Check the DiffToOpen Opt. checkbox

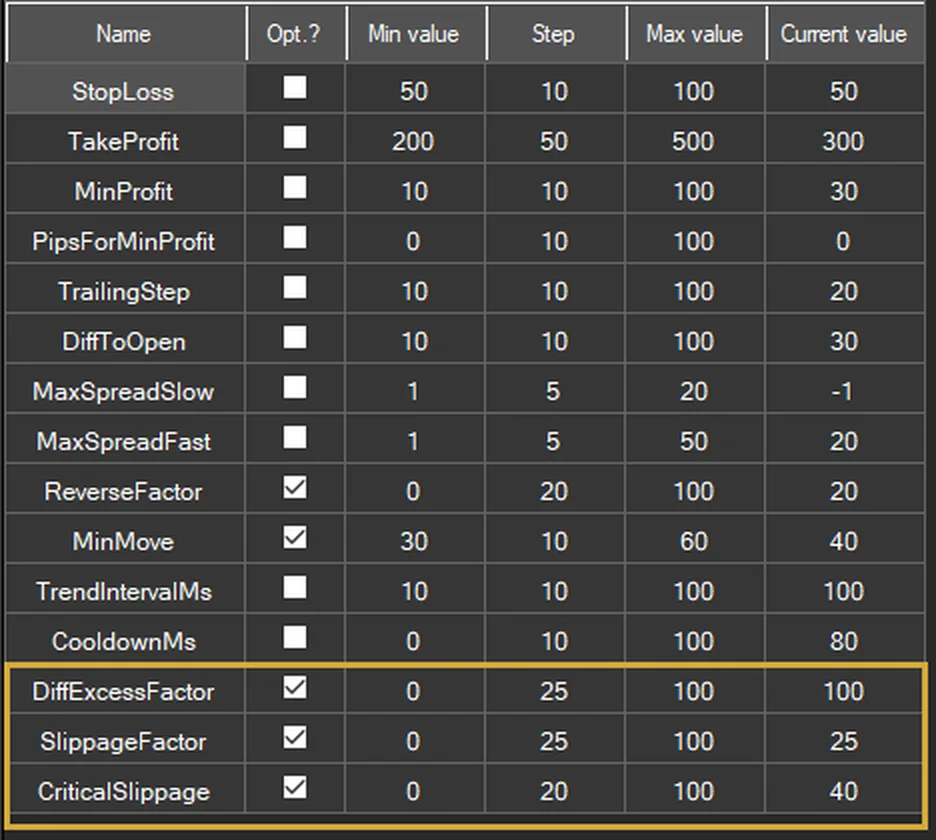pyautogui.click(x=295, y=338)
